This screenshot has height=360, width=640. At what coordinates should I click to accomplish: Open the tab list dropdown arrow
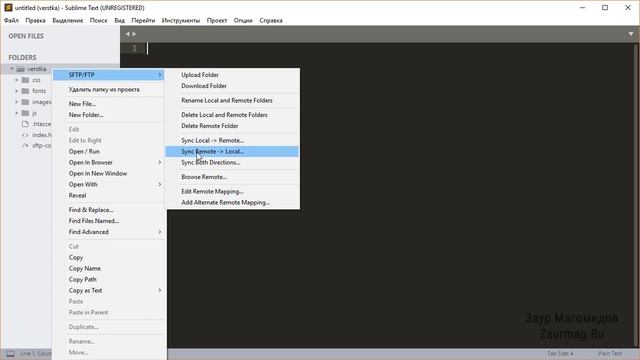point(631,34)
